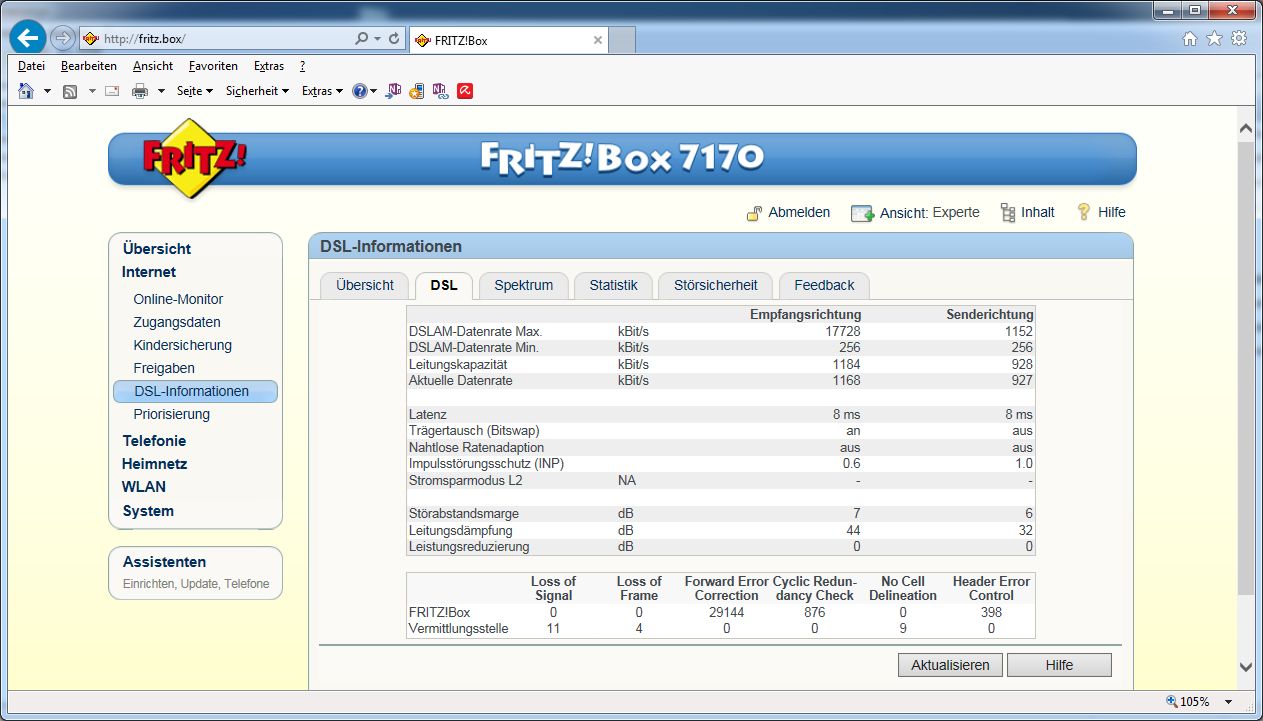The height and width of the screenshot is (721, 1263).
Task: Switch to the Störsicherheit tab
Action: coord(716,285)
